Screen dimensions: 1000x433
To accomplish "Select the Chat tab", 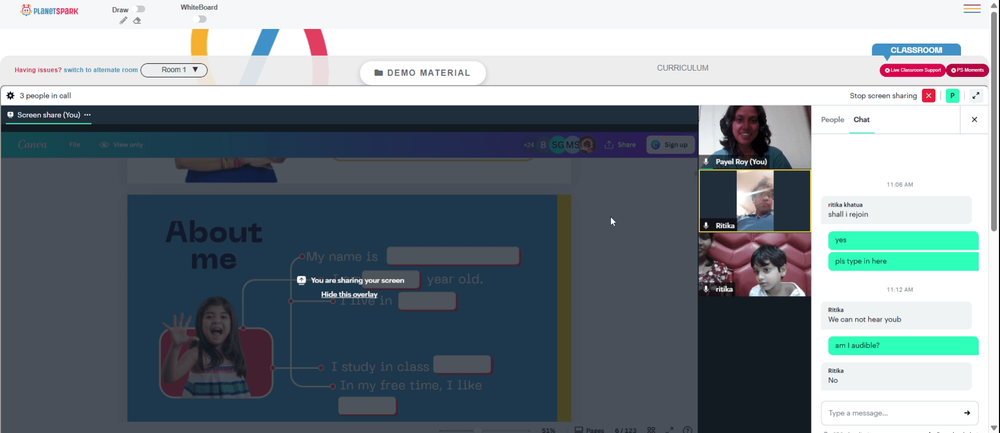I will point(862,119).
